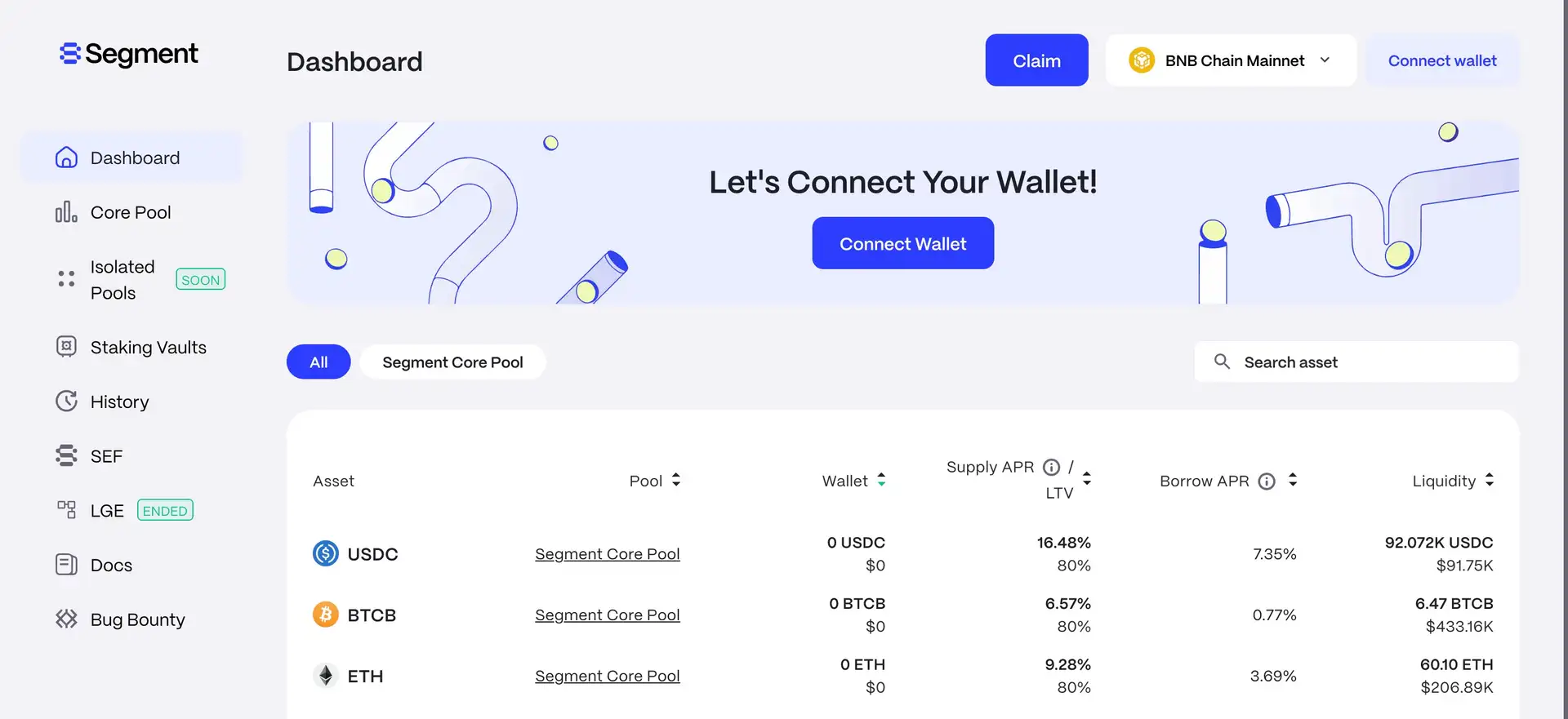Viewport: 1568px width, 719px height.
Task: Open History using the clock icon
Action: [66, 402]
